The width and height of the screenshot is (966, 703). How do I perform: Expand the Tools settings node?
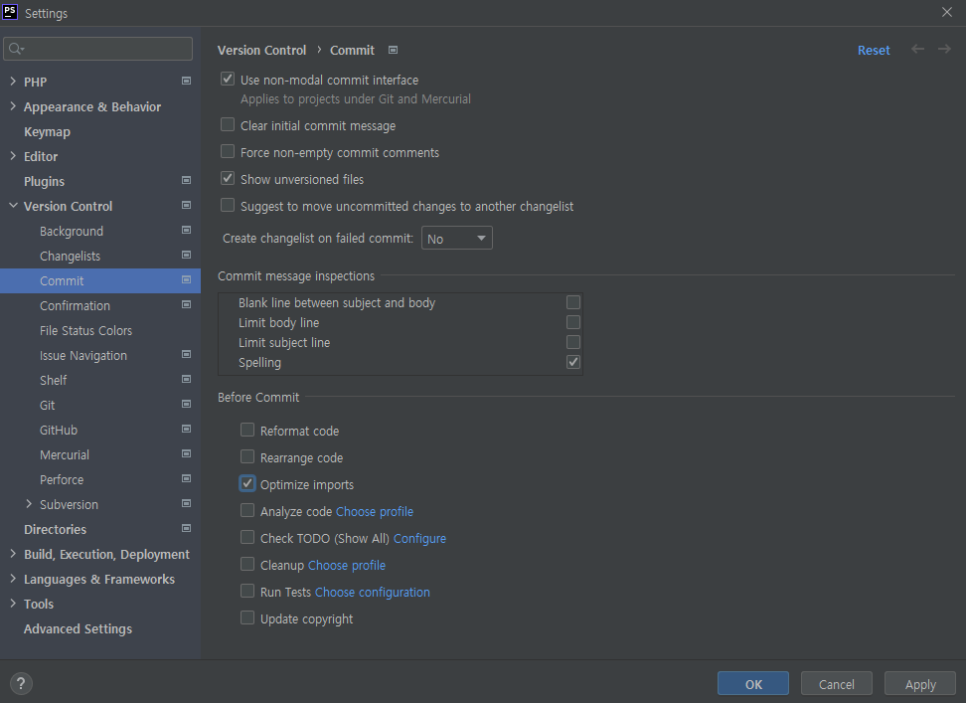click(13, 604)
